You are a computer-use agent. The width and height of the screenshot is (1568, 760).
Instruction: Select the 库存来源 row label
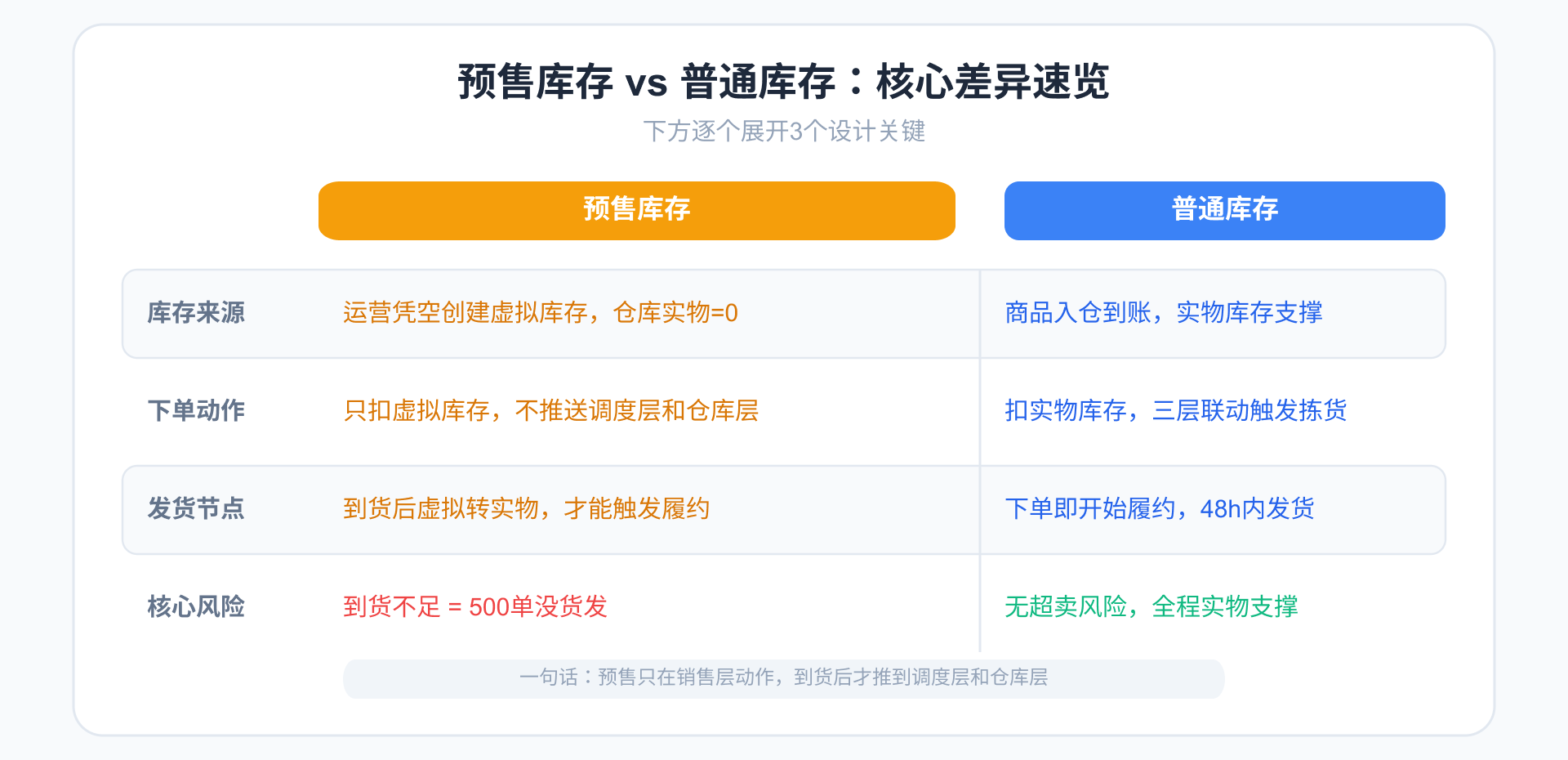point(196,313)
